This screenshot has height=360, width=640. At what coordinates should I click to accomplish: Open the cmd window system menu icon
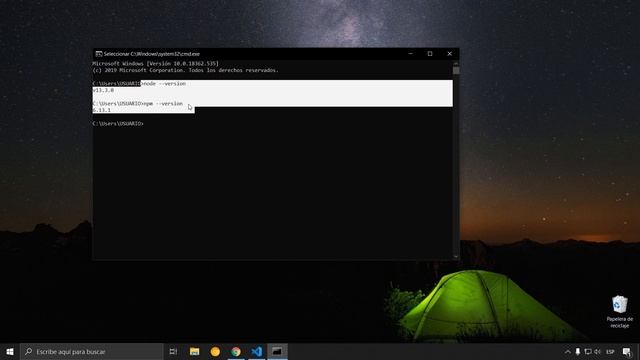98,54
